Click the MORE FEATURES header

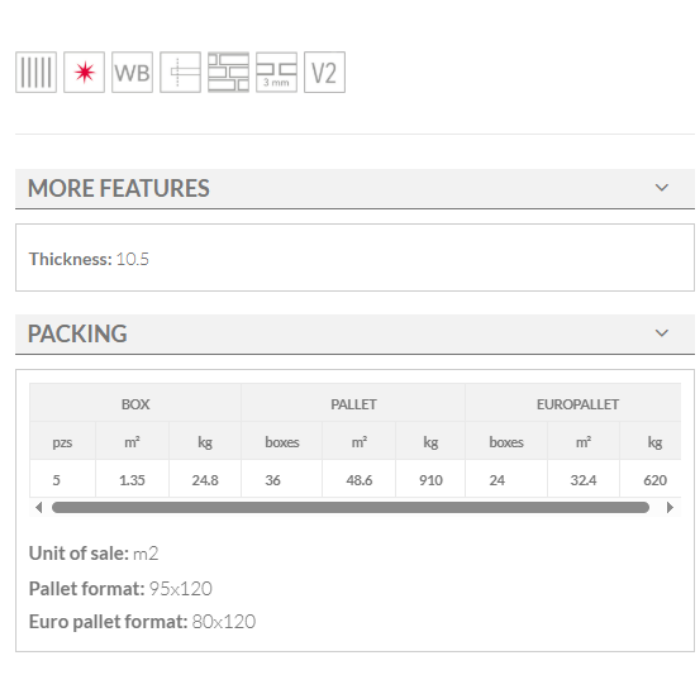pyautogui.click(x=118, y=188)
